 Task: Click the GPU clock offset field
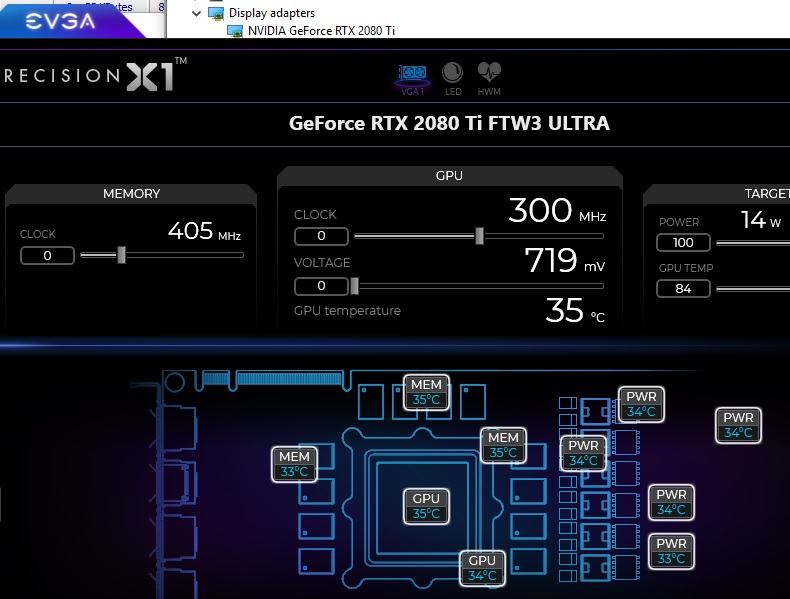321,236
